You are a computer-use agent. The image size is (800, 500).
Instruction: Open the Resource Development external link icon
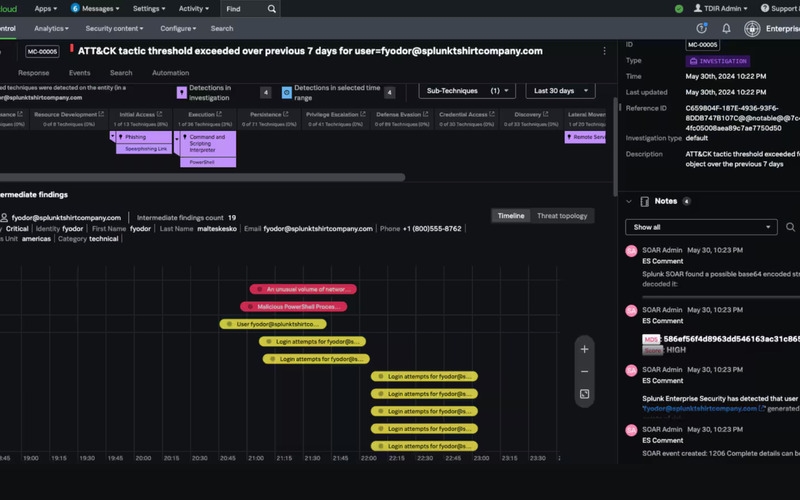tap(101, 114)
